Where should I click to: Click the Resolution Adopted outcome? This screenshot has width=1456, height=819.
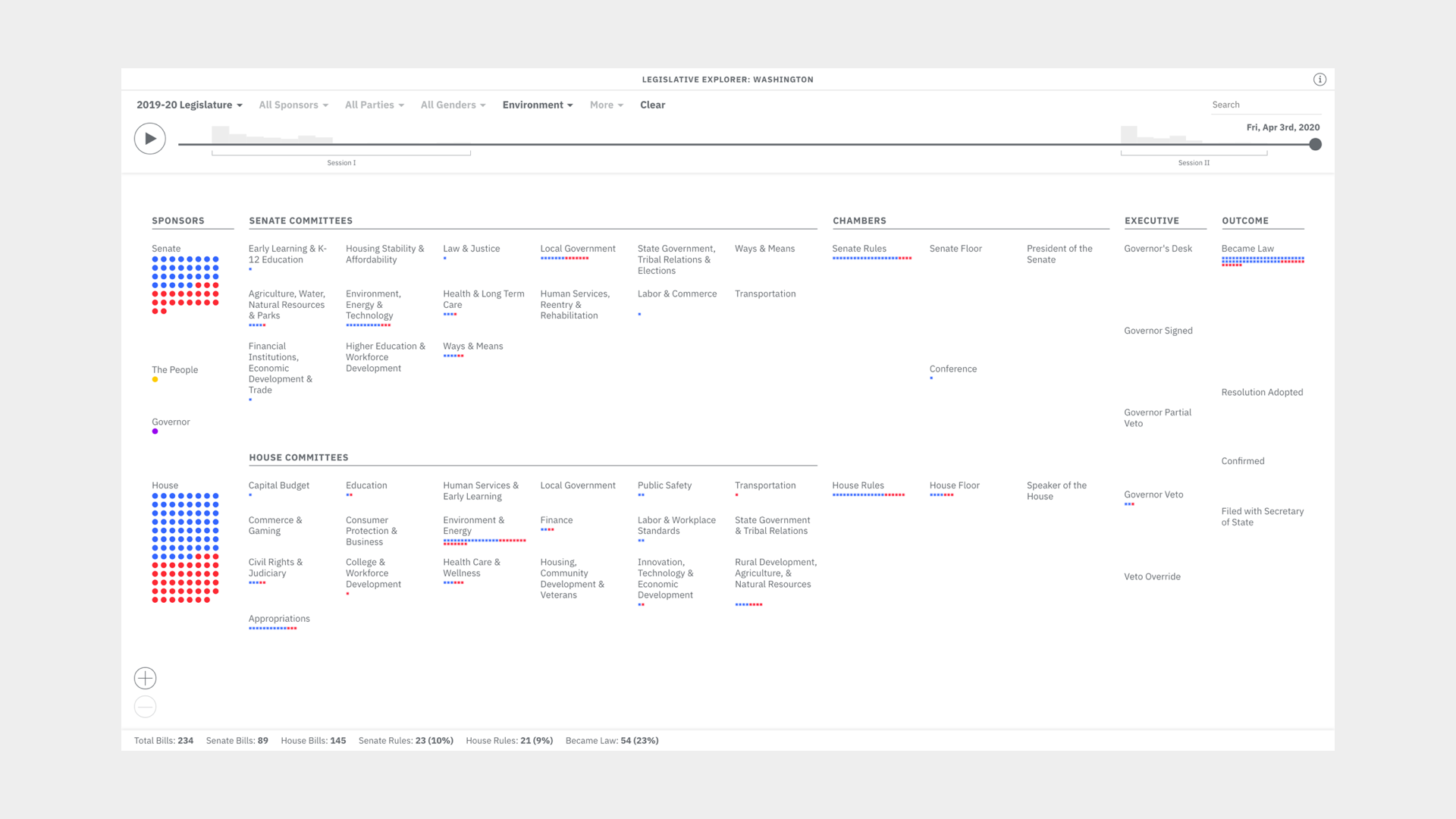pyautogui.click(x=1262, y=393)
